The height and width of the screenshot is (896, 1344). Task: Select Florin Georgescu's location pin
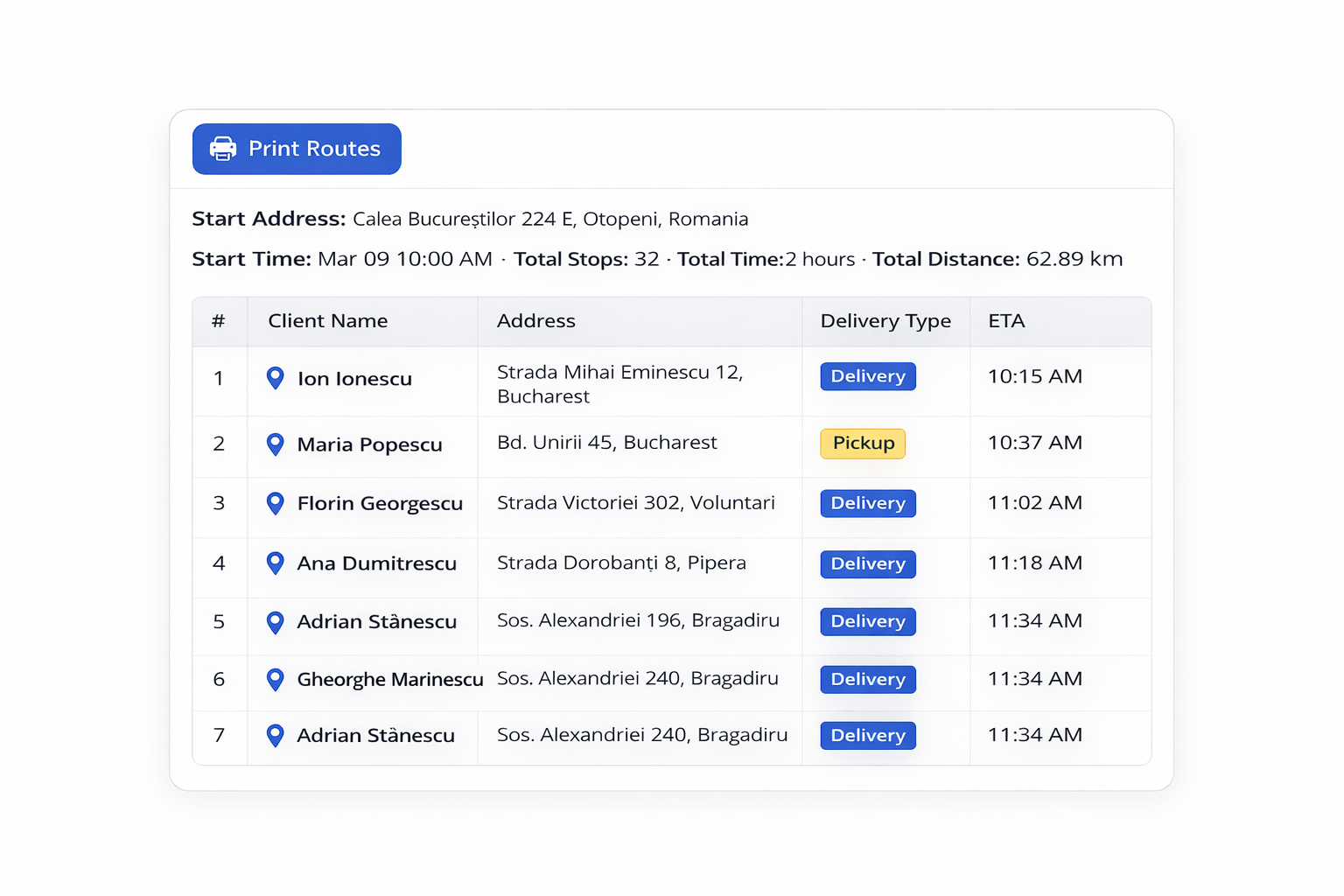(276, 503)
